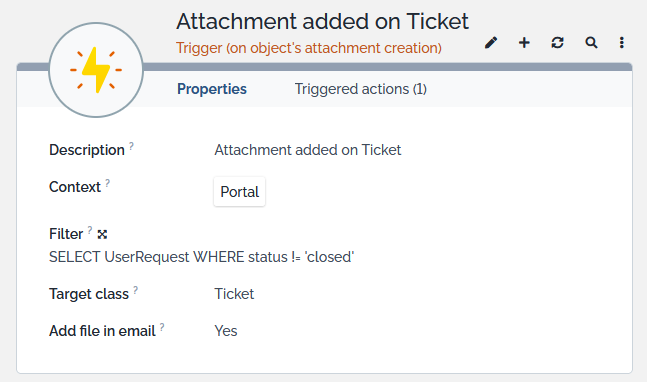Click the orange Trigger subtitle text
Screen dimensions: 647x382
click(x=309, y=48)
